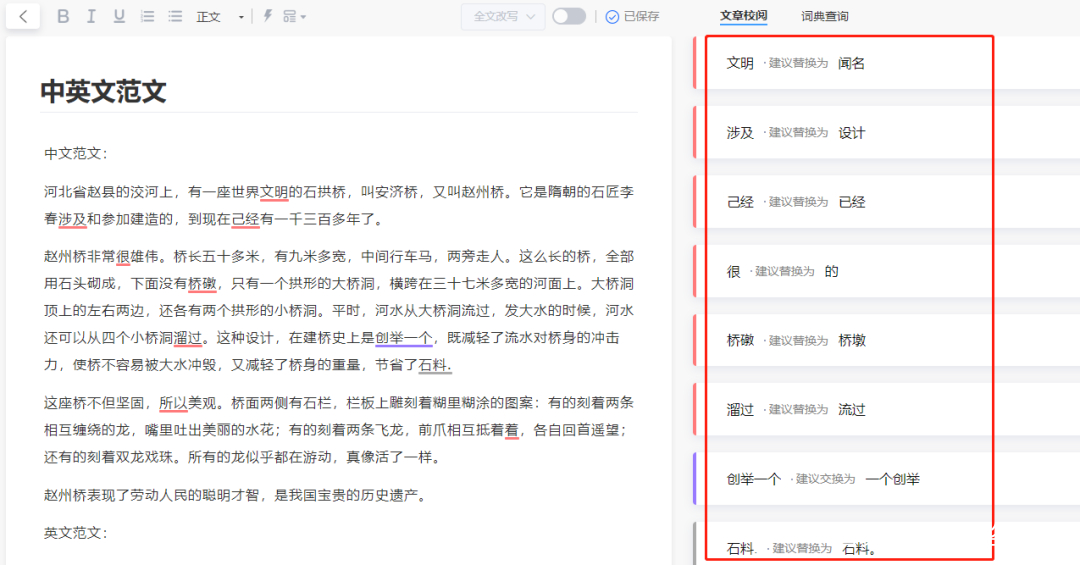
Task: Apply underline formatting
Action: pyautogui.click(x=119, y=17)
